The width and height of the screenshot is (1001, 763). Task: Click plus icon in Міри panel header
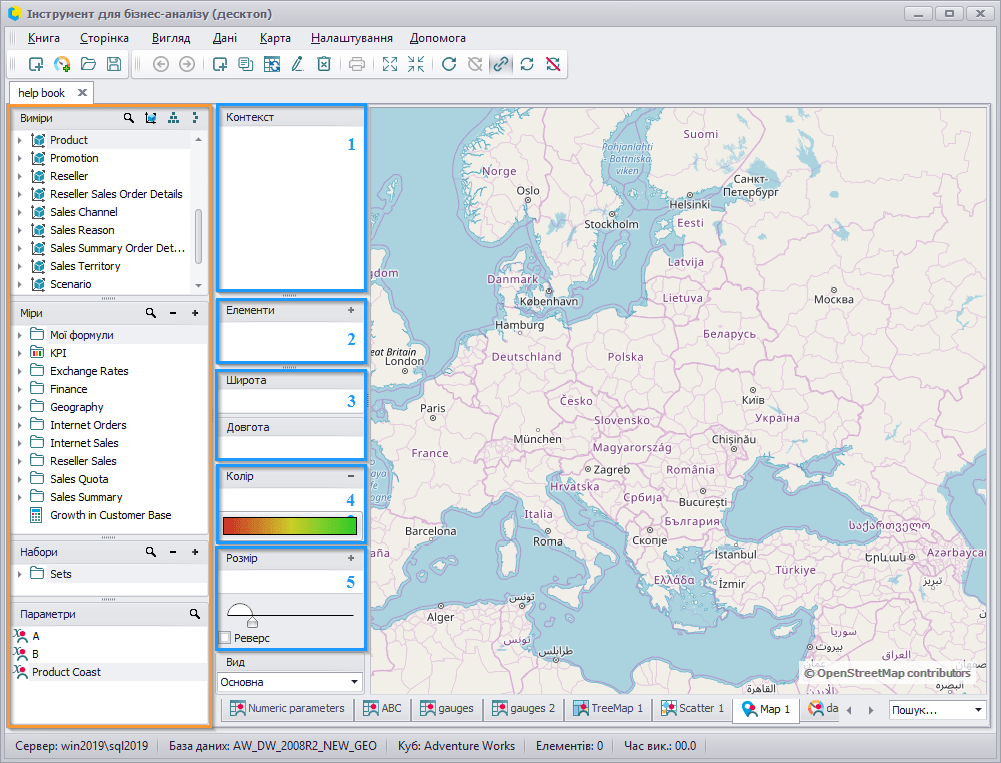coord(195,313)
